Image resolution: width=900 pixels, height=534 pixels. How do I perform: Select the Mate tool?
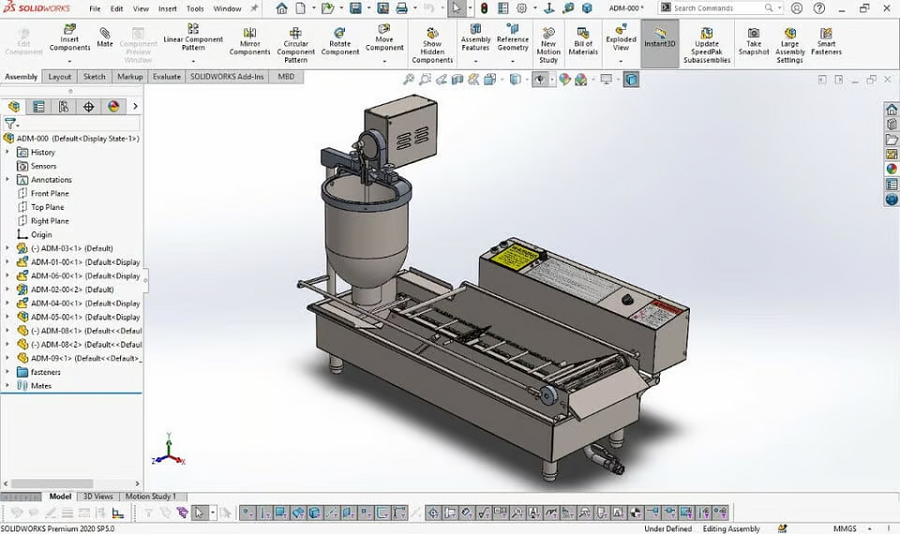click(x=105, y=37)
